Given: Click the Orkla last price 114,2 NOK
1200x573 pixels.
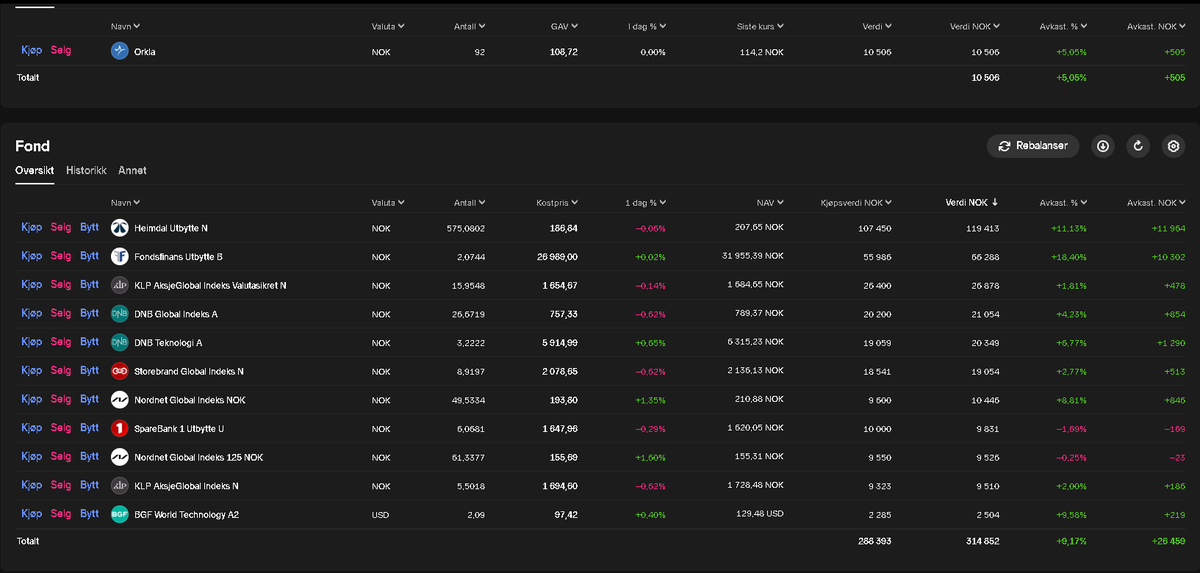Looking at the screenshot, I should click(760, 52).
